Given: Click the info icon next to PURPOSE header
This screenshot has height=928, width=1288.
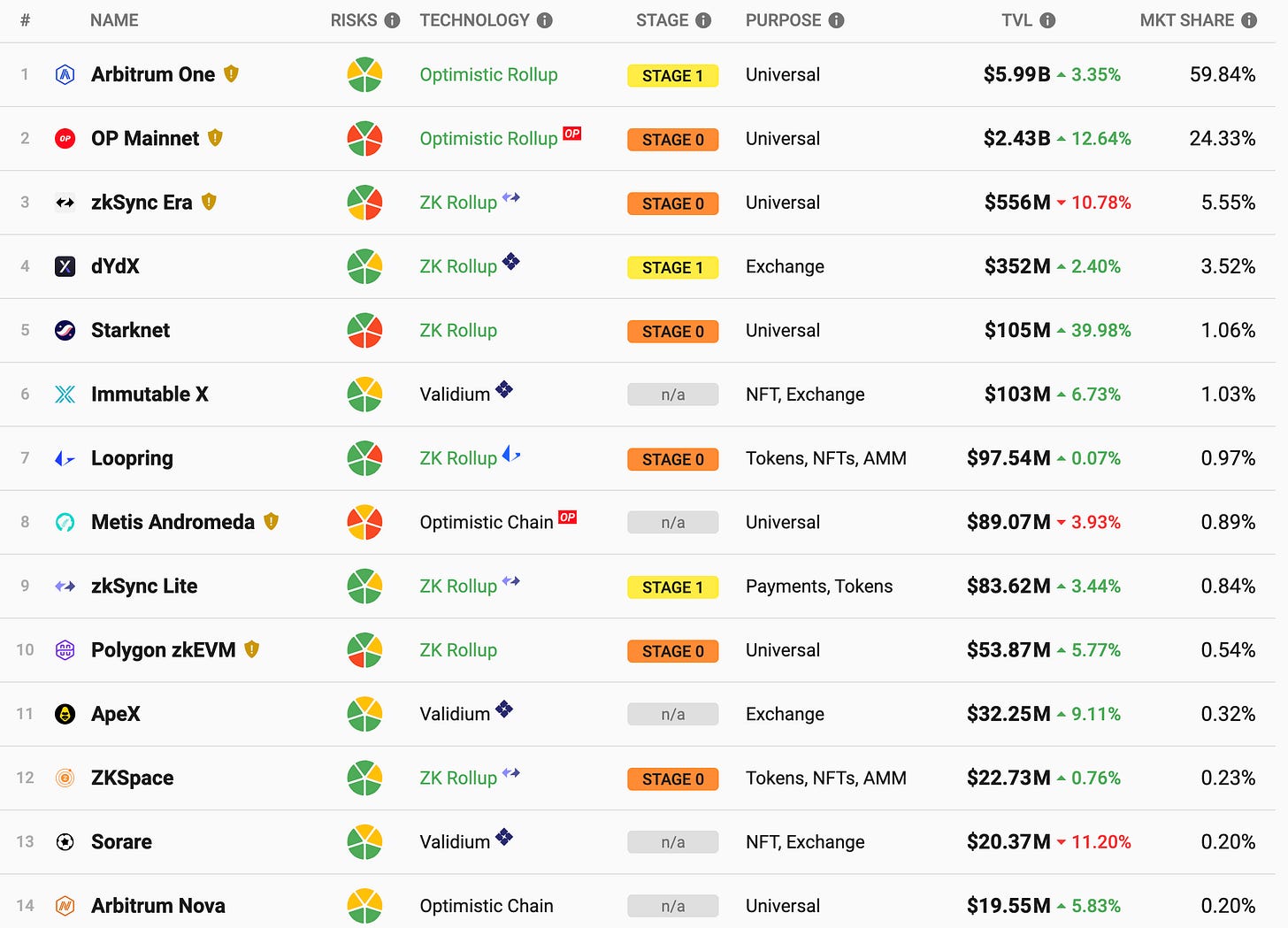Looking at the screenshot, I should pyautogui.click(x=836, y=20).
